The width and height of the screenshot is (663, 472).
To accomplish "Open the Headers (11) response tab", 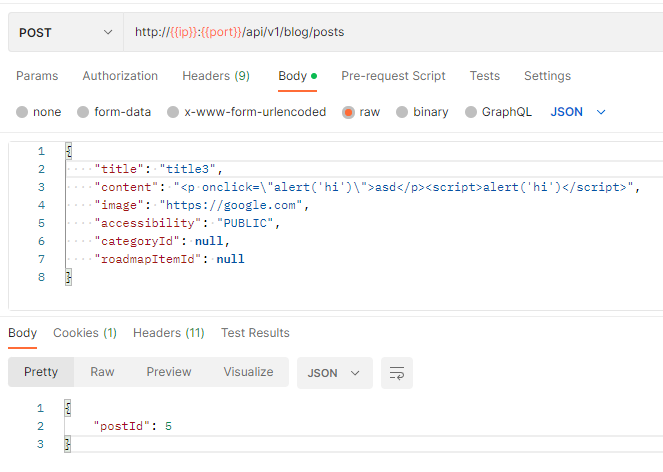I will pos(169,333).
